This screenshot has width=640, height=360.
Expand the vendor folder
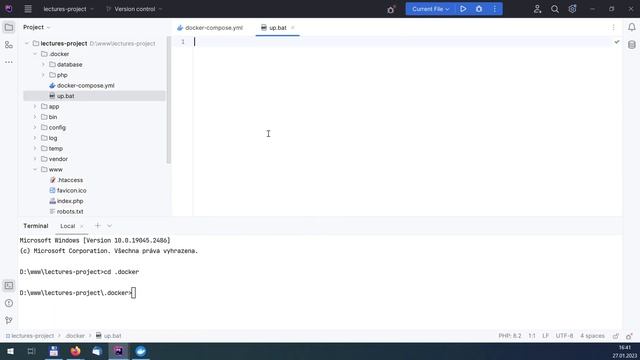35,159
